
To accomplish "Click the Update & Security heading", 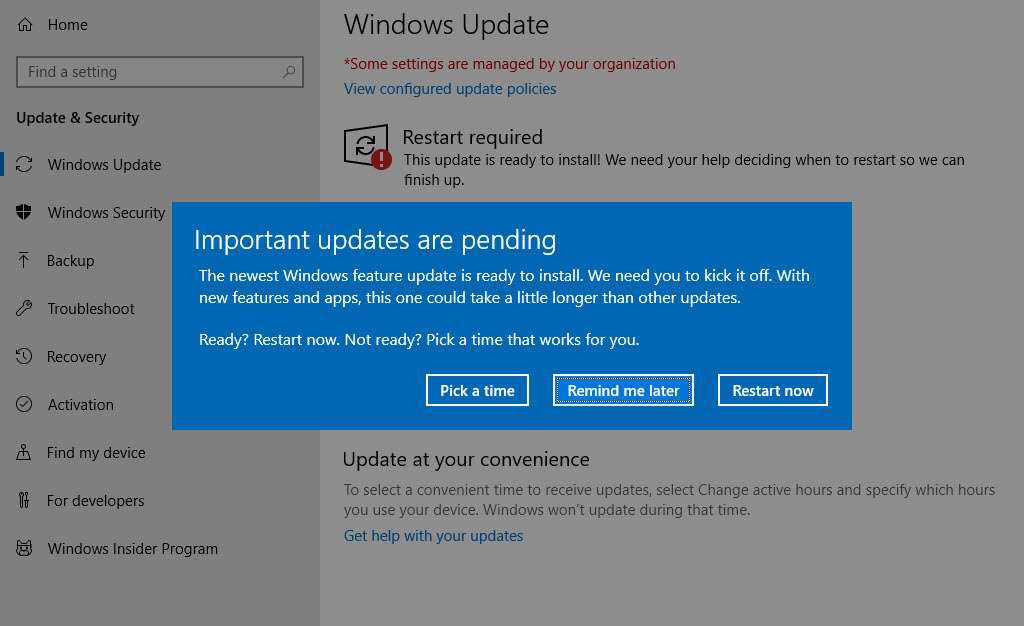I will click(78, 117).
